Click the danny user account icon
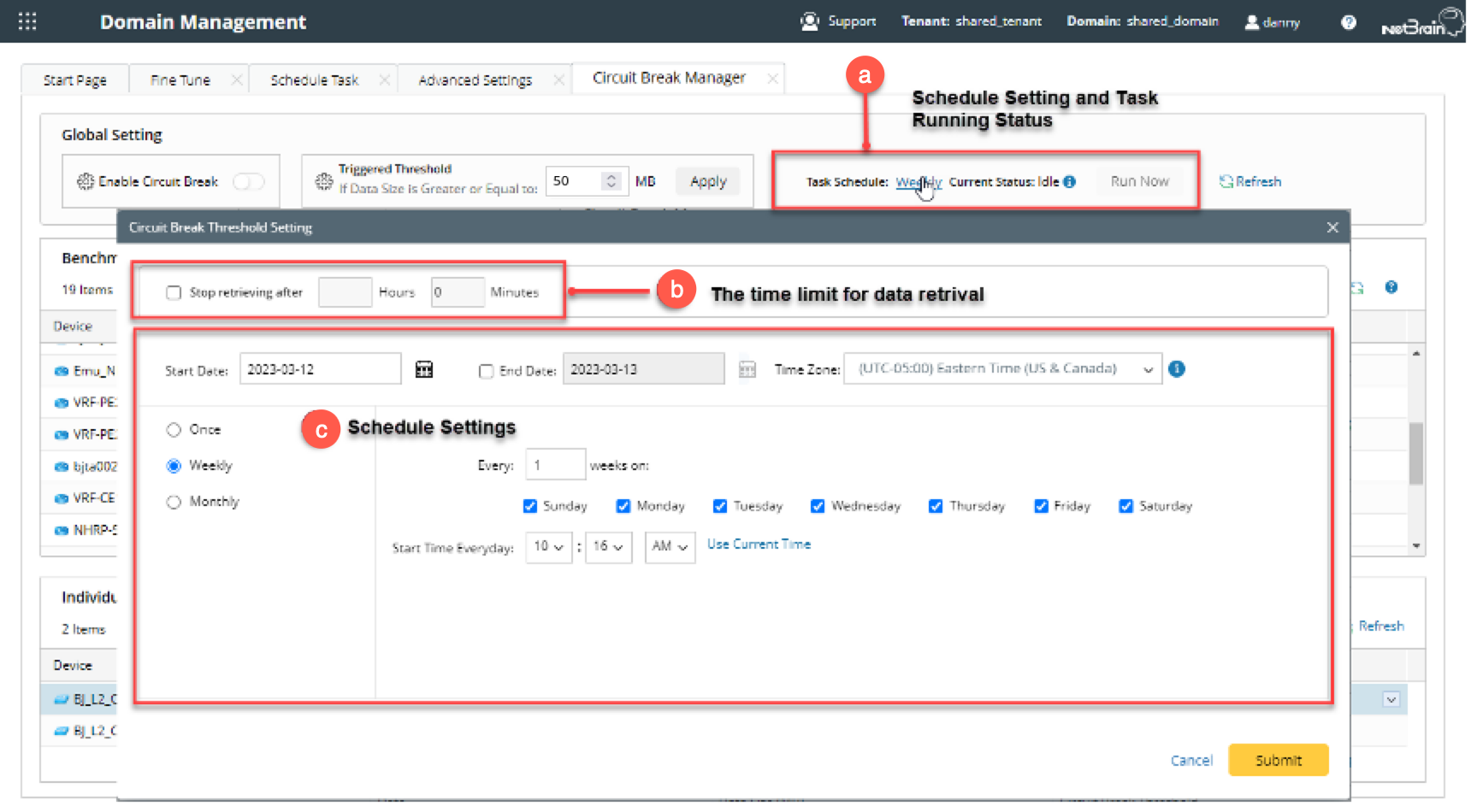 point(1252,22)
